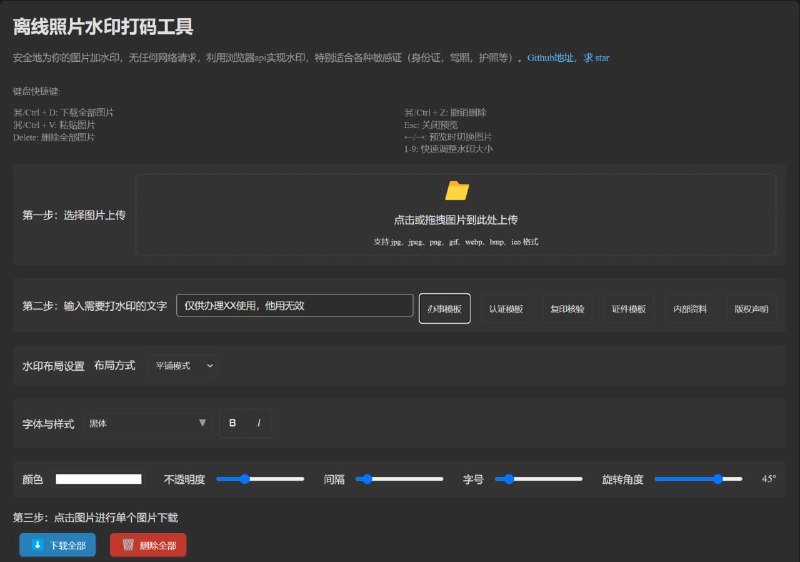Click the yellow folder upload icon
Screen dimensions: 800x562
point(457,191)
